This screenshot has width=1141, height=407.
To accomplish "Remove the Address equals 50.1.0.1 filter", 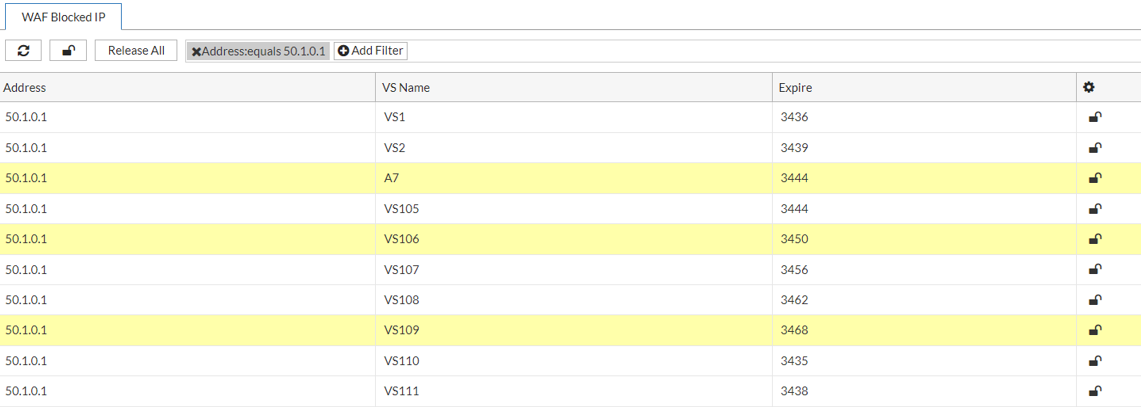I will coord(196,51).
